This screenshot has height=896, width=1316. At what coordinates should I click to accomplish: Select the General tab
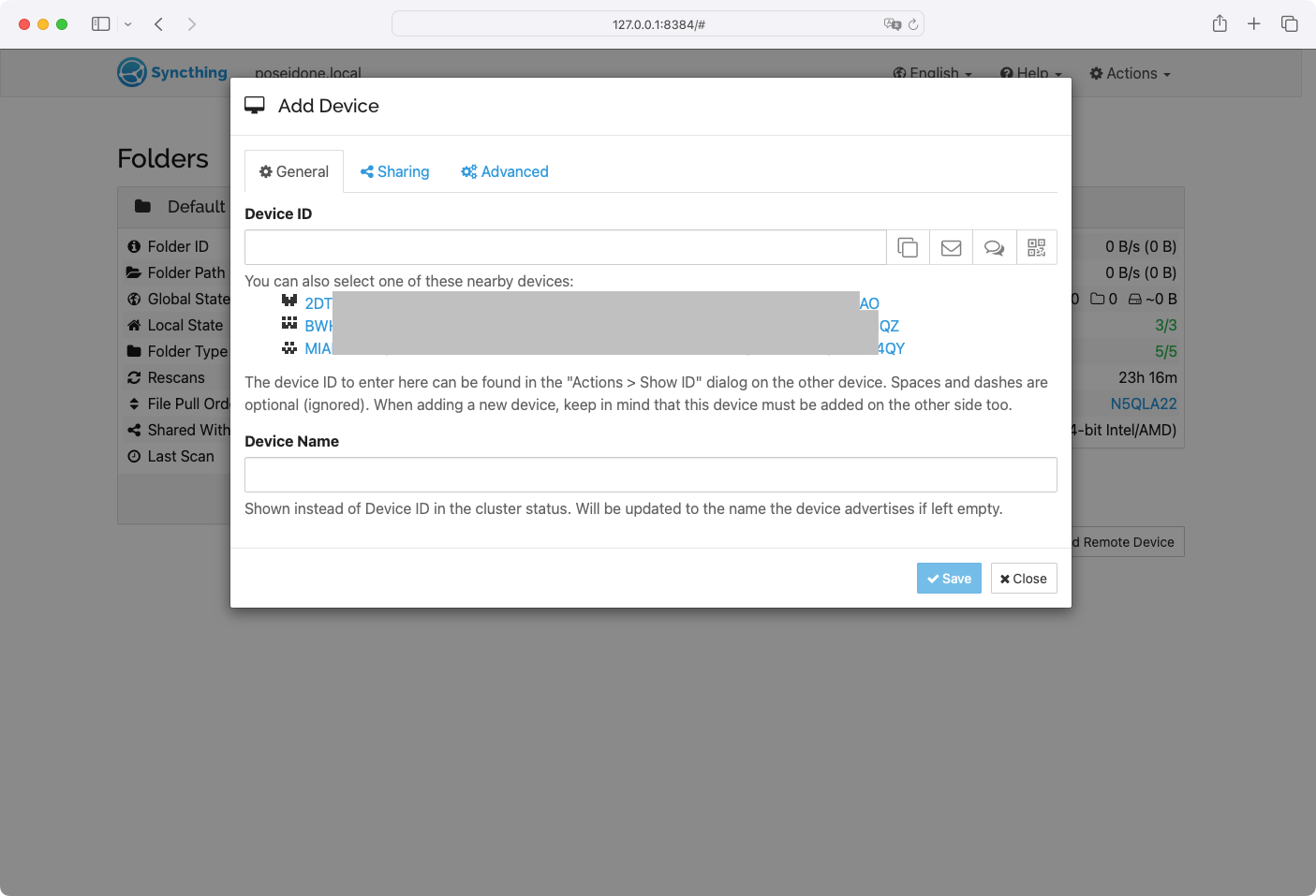pyautogui.click(x=294, y=171)
